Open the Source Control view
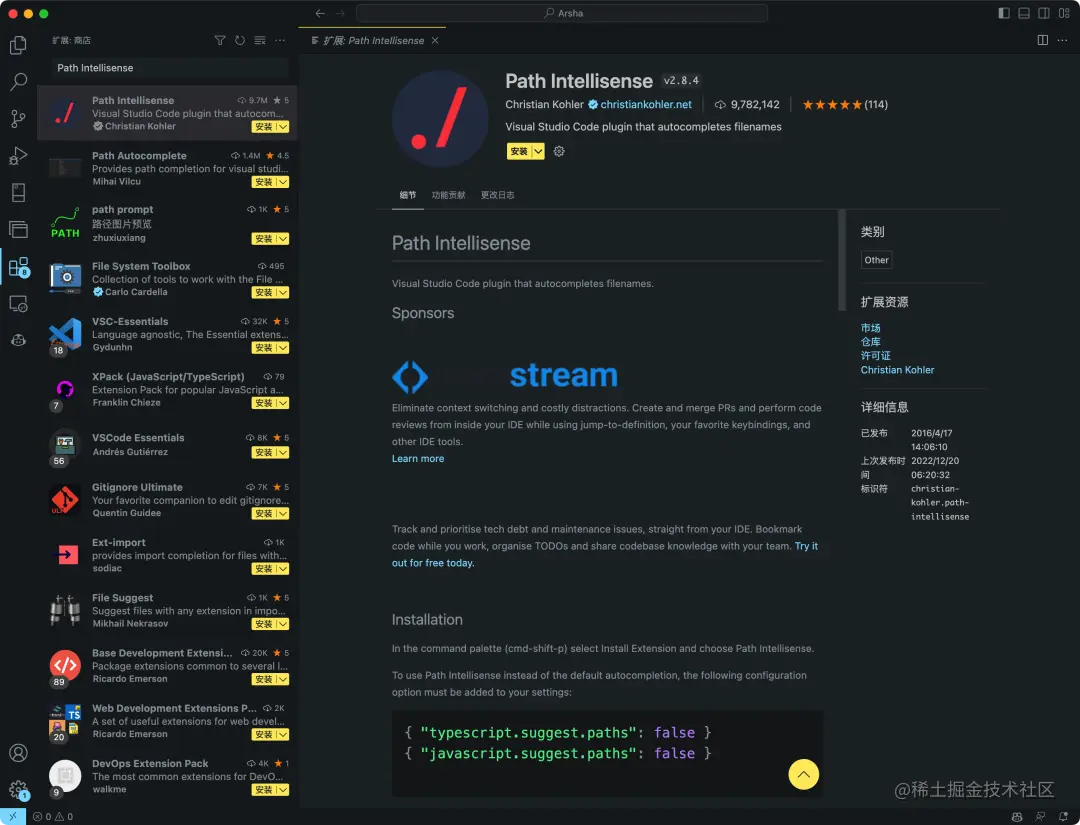The height and width of the screenshot is (825, 1080). tap(19, 118)
